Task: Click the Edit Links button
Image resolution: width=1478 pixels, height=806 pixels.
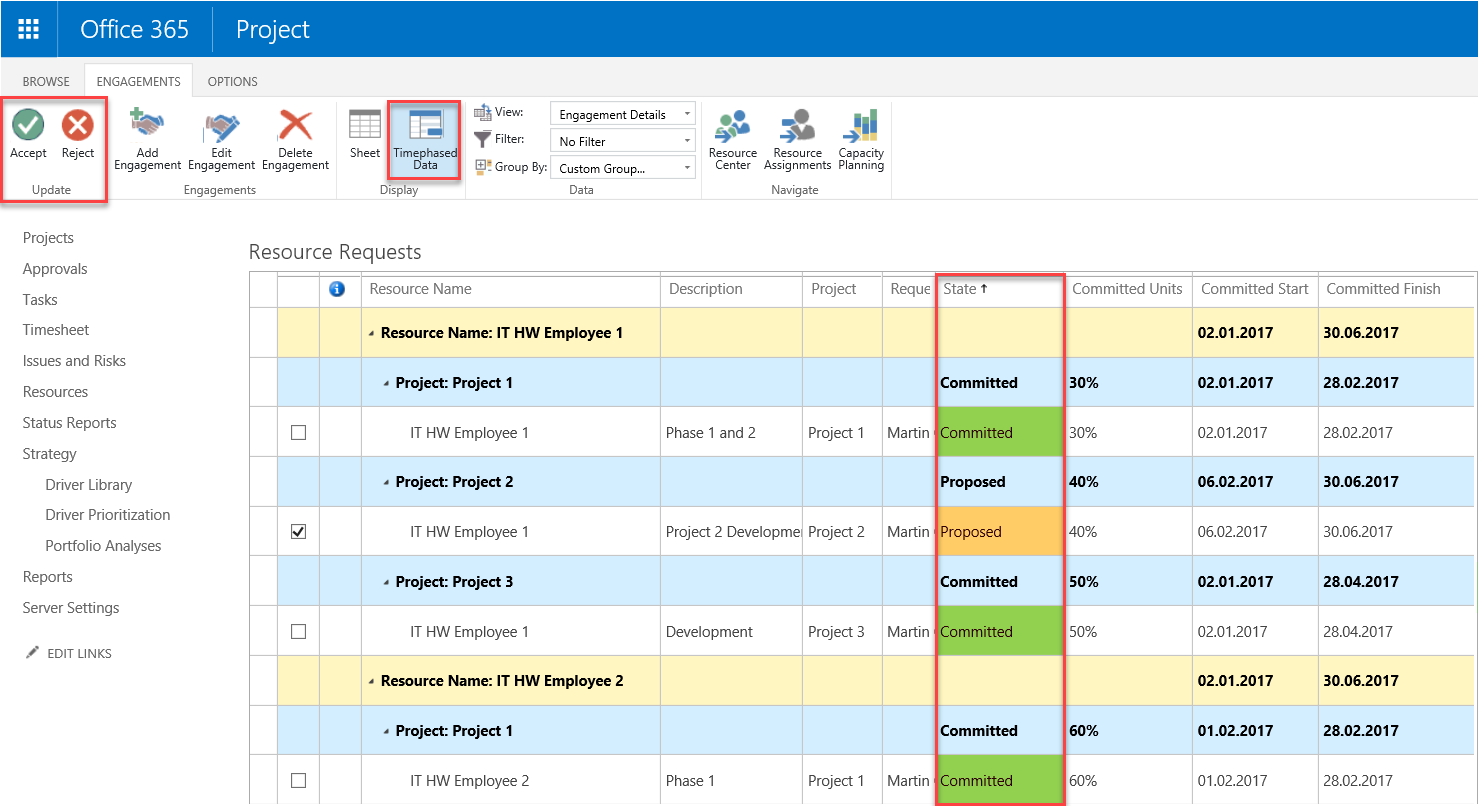Action: coord(69,653)
